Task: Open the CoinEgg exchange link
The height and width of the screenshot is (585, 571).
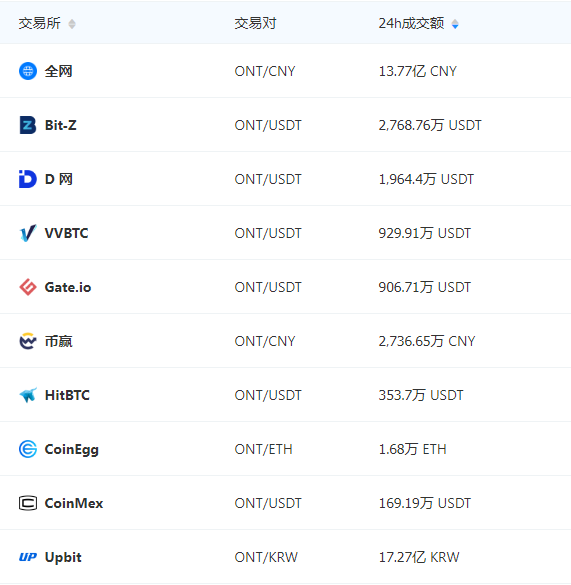Action: [72, 449]
